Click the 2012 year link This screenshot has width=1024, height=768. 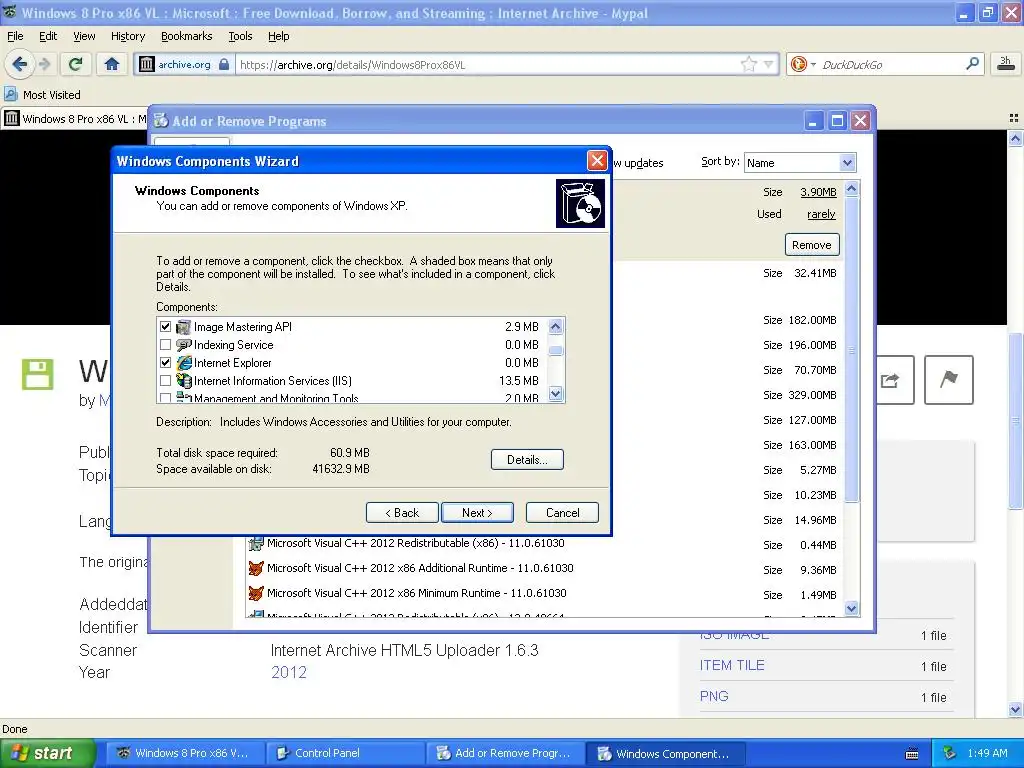coord(289,673)
